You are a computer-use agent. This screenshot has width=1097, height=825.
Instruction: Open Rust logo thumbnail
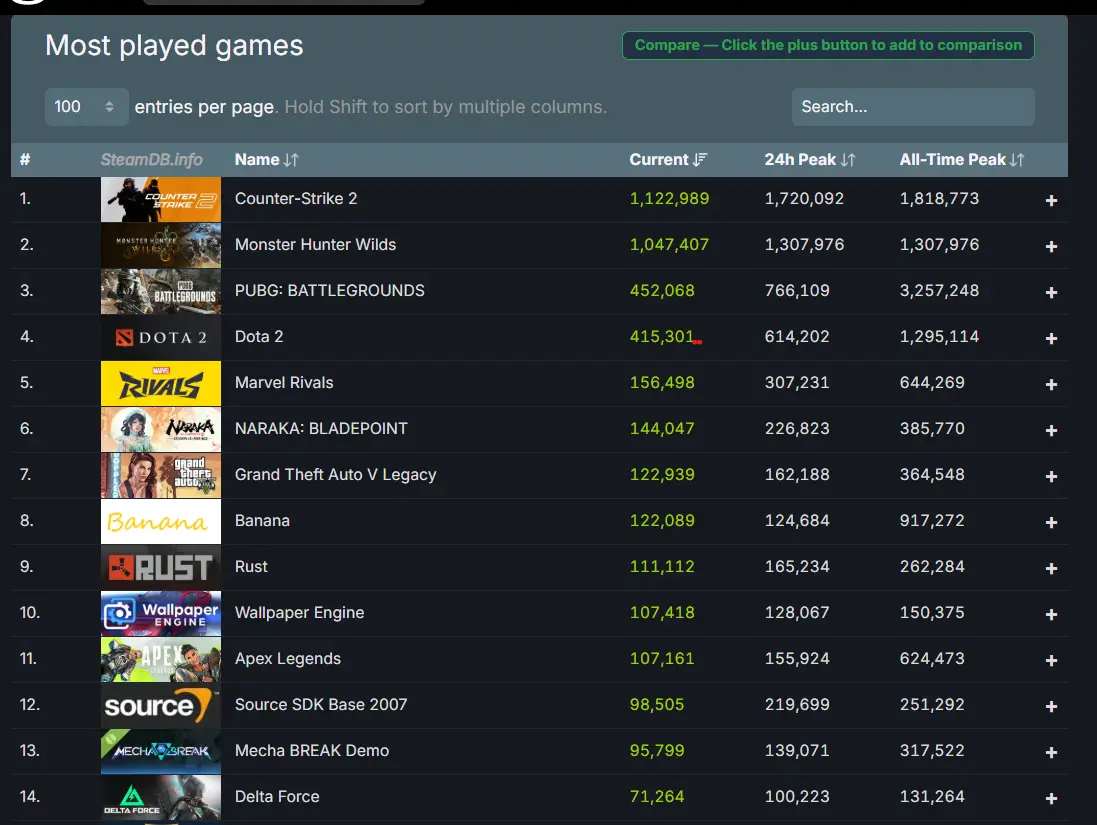[161, 567]
